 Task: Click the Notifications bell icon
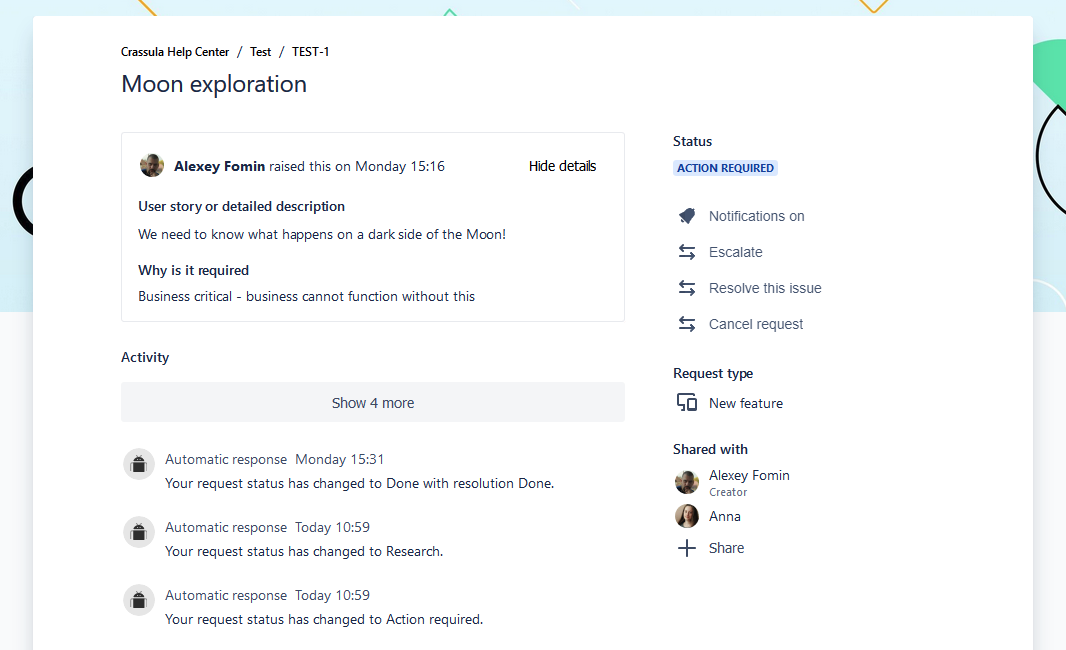687,216
